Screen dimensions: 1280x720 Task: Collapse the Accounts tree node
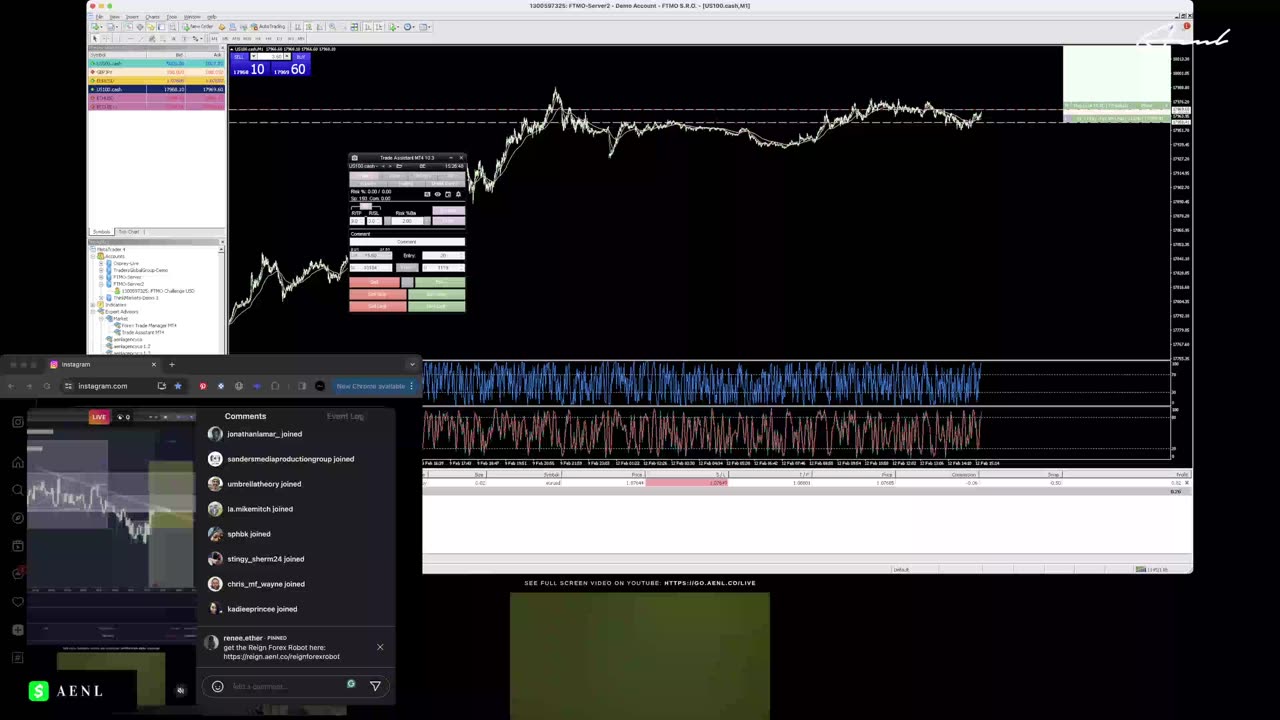[93, 256]
